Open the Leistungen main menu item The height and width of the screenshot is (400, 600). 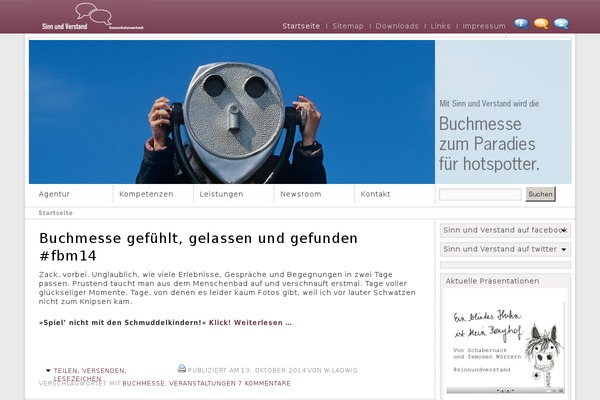click(221, 194)
